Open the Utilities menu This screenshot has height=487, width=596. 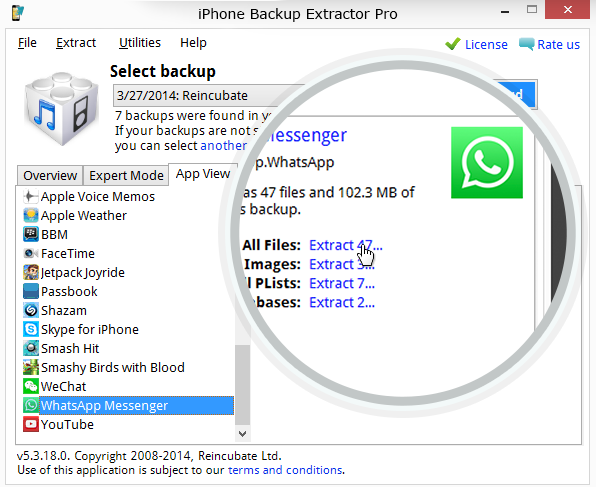pos(140,43)
